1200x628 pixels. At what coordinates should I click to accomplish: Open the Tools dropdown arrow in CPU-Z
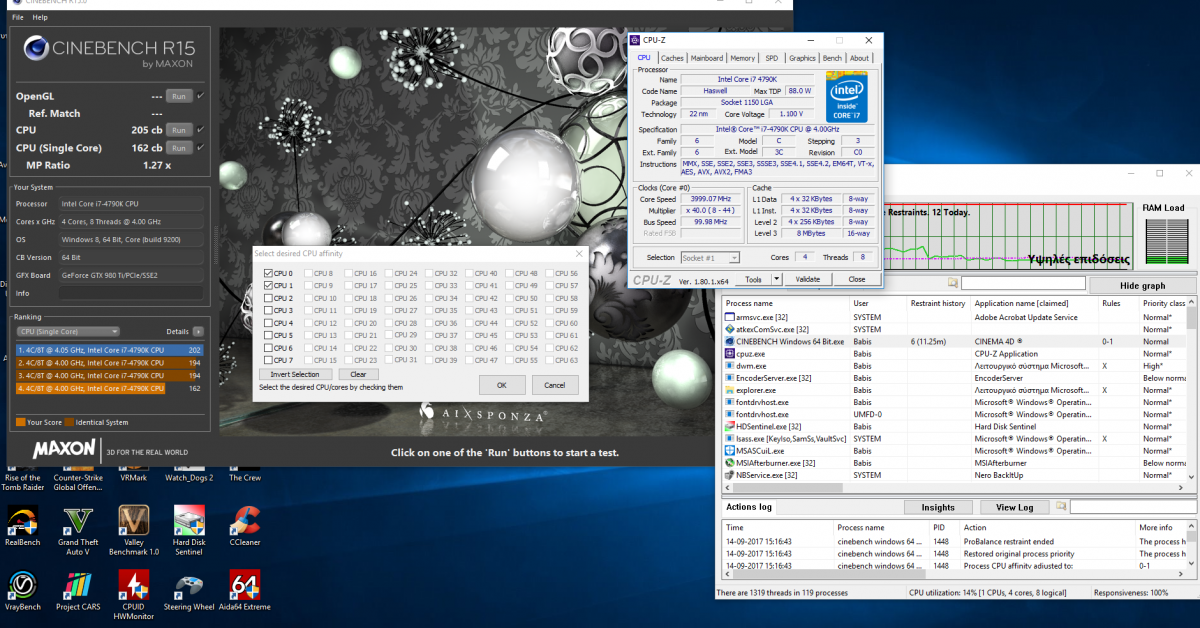click(779, 279)
